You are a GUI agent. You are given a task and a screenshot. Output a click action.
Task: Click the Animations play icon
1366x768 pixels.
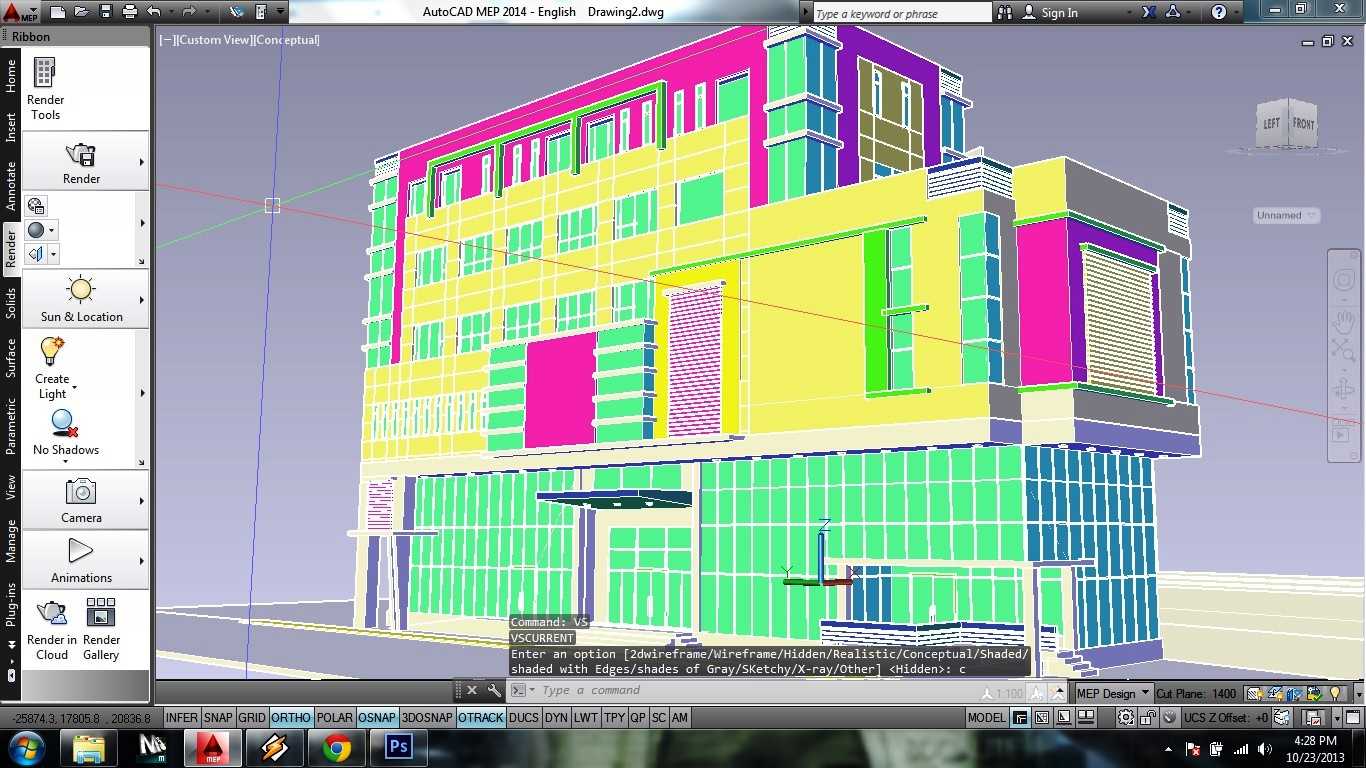(x=81, y=551)
